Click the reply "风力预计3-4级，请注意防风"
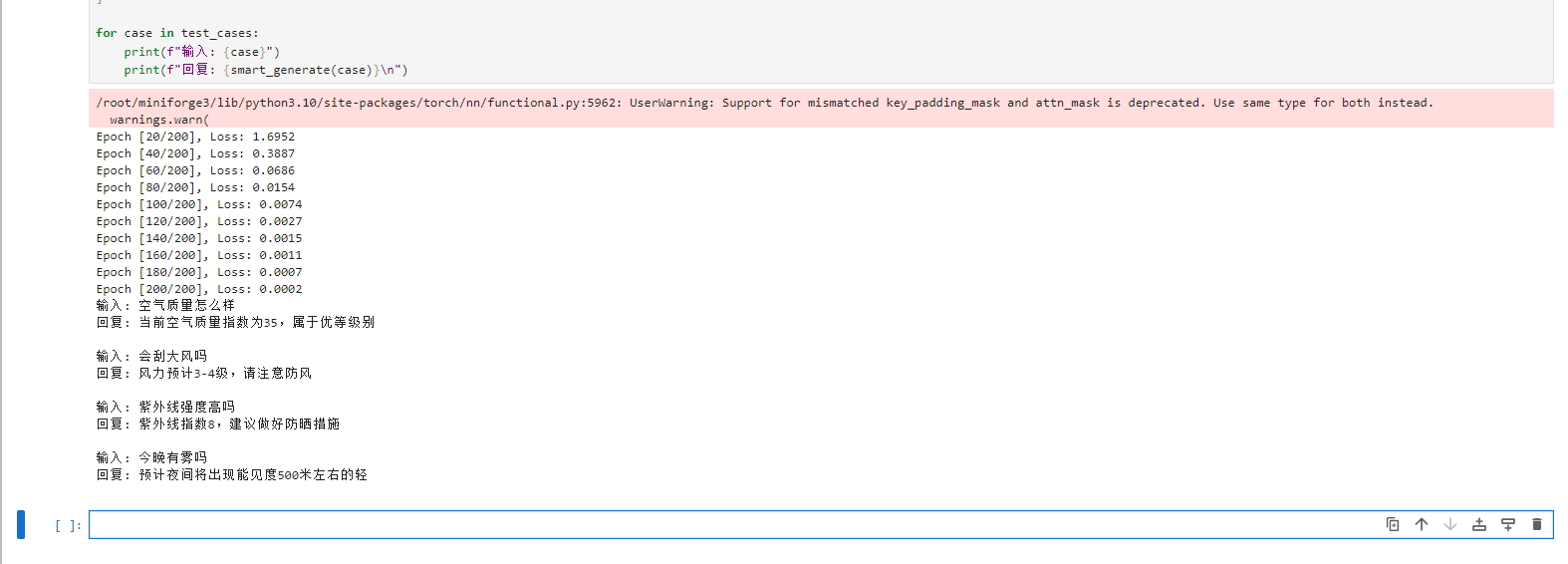The width and height of the screenshot is (1568, 564). (225, 374)
